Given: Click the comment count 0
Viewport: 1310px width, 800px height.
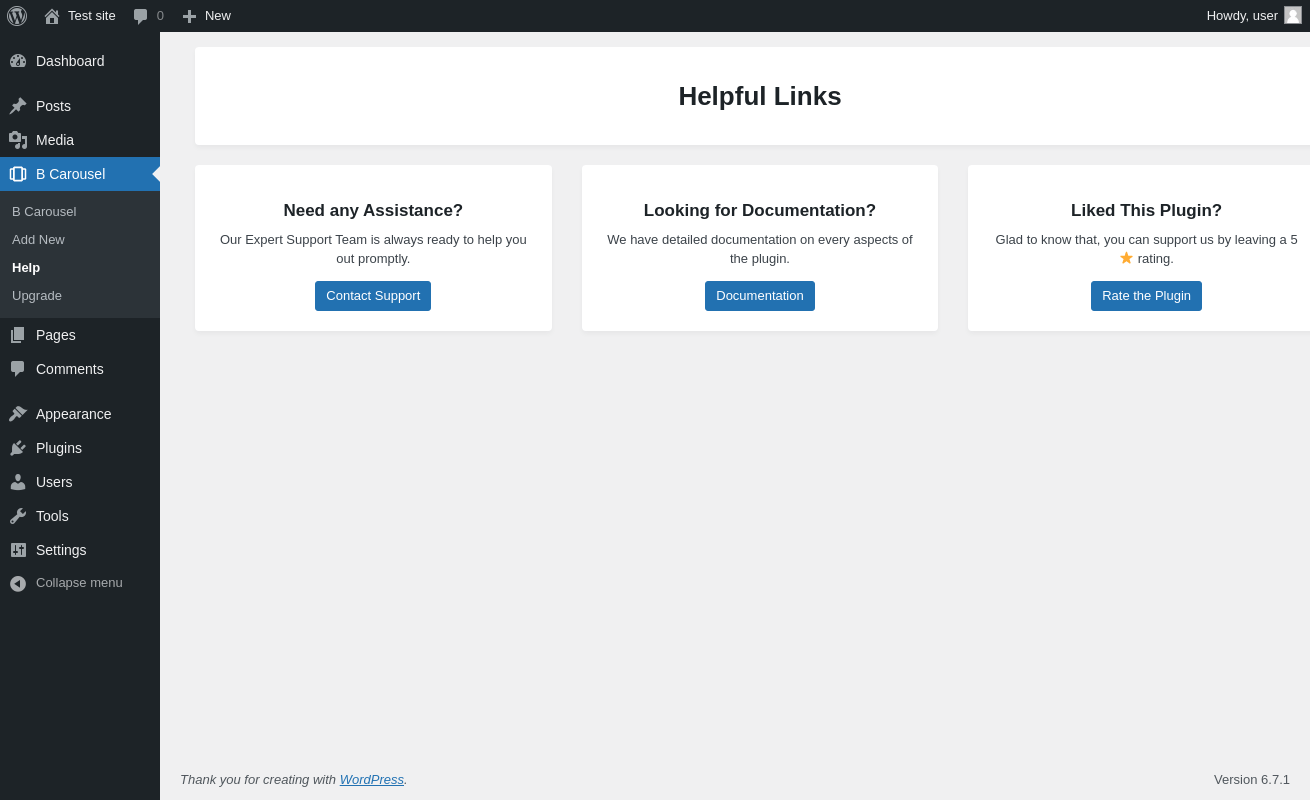Looking at the screenshot, I should coord(160,16).
